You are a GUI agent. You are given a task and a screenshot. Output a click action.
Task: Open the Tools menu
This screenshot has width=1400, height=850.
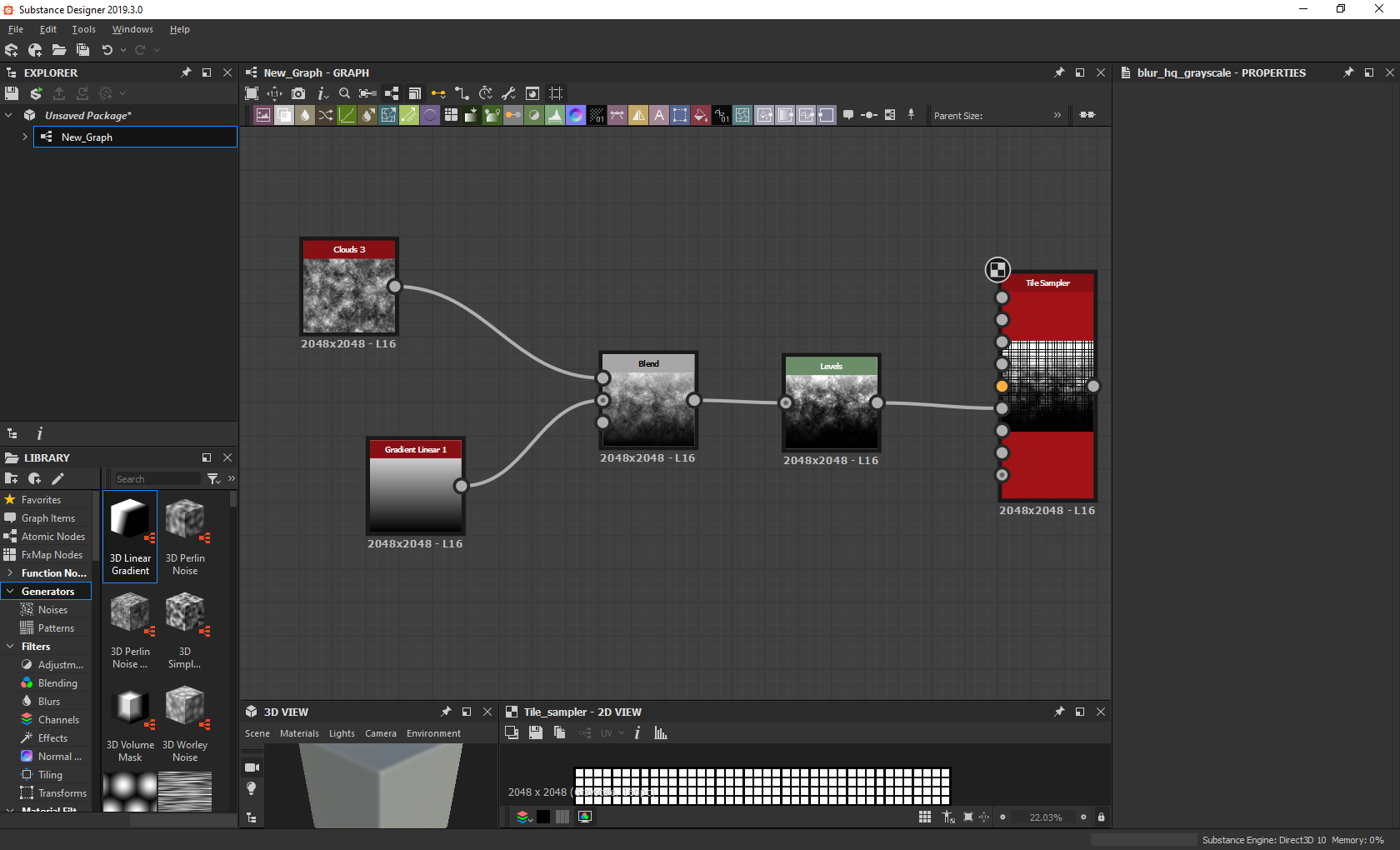point(83,29)
